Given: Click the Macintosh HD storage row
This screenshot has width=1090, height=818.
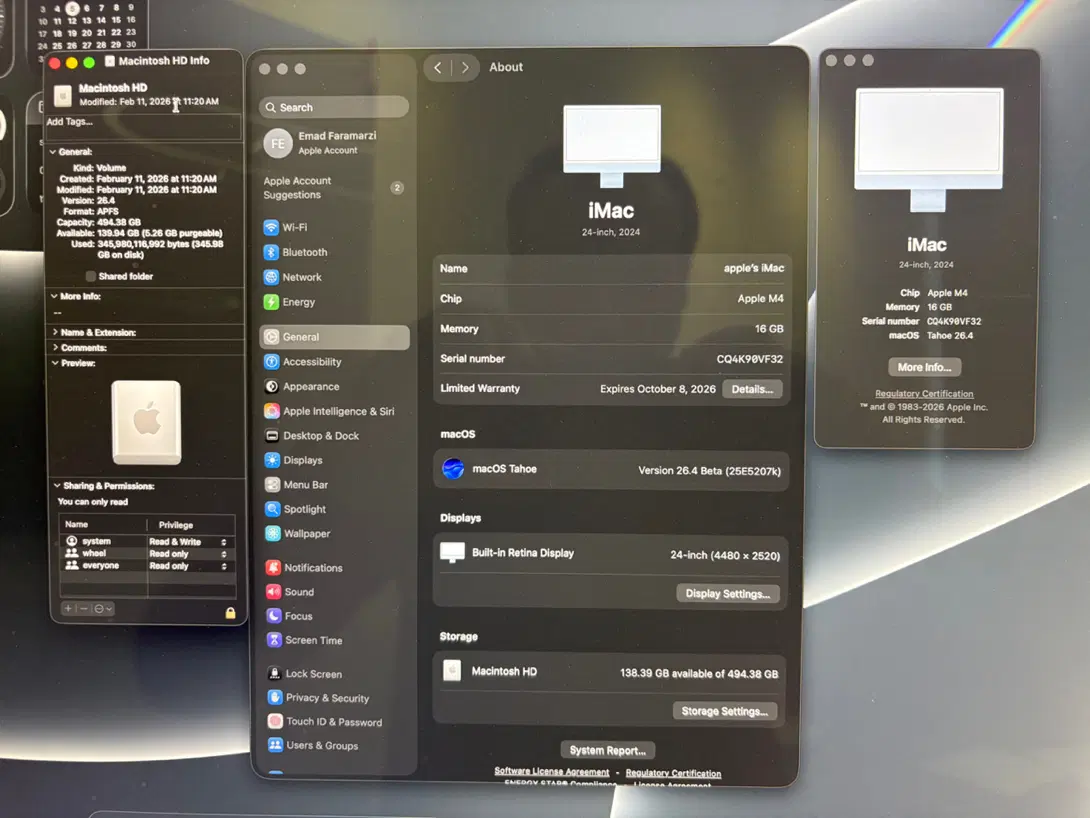Looking at the screenshot, I should pos(610,672).
